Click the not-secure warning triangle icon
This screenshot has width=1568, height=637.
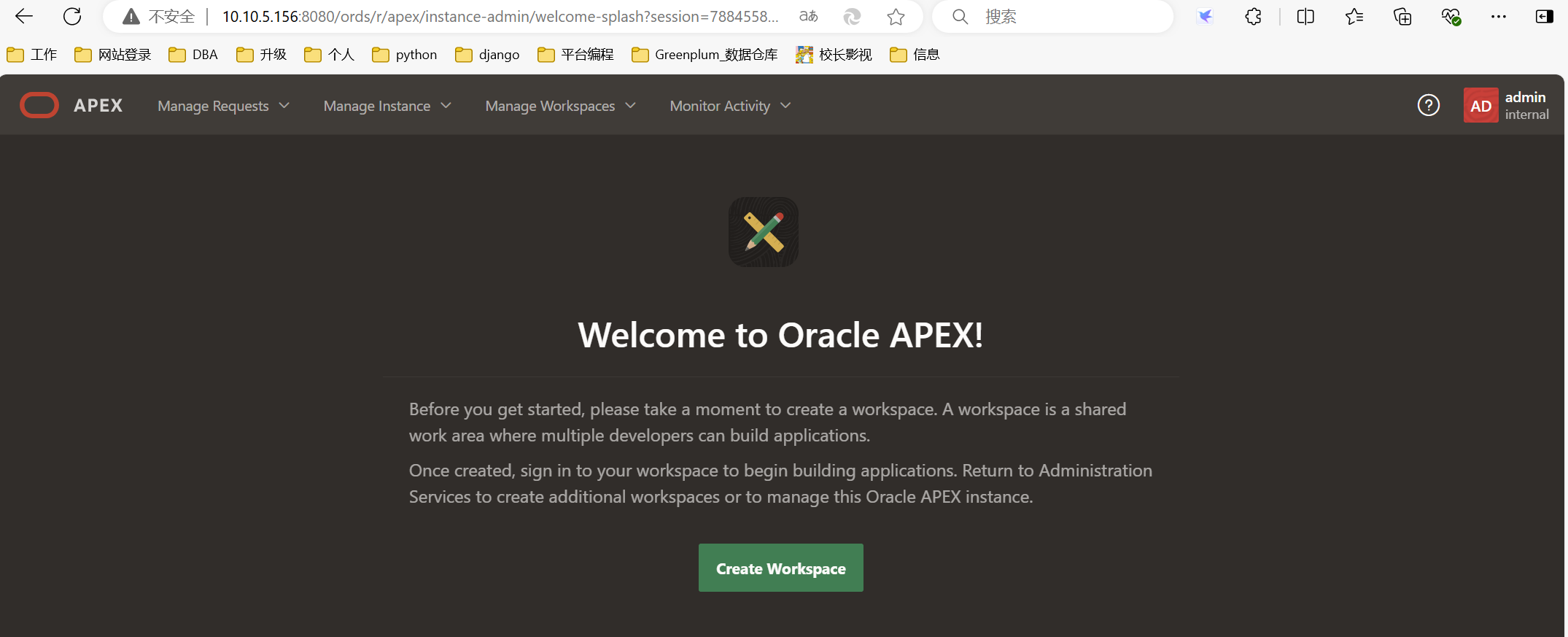tap(131, 17)
